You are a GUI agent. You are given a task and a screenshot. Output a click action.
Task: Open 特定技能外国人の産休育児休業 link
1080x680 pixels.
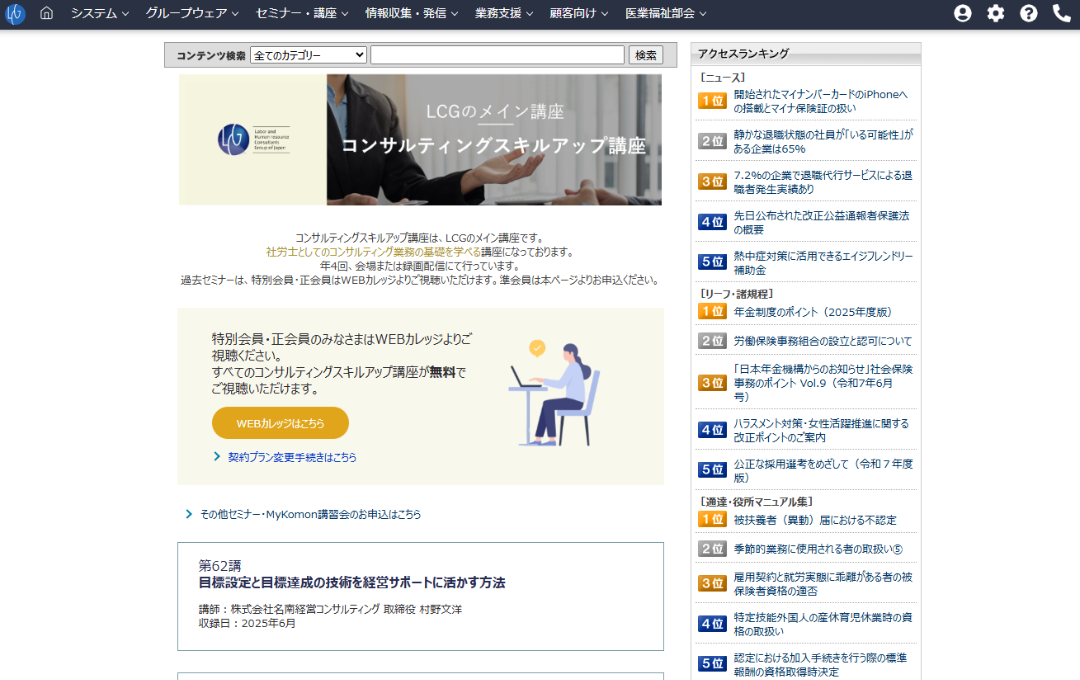click(x=823, y=624)
